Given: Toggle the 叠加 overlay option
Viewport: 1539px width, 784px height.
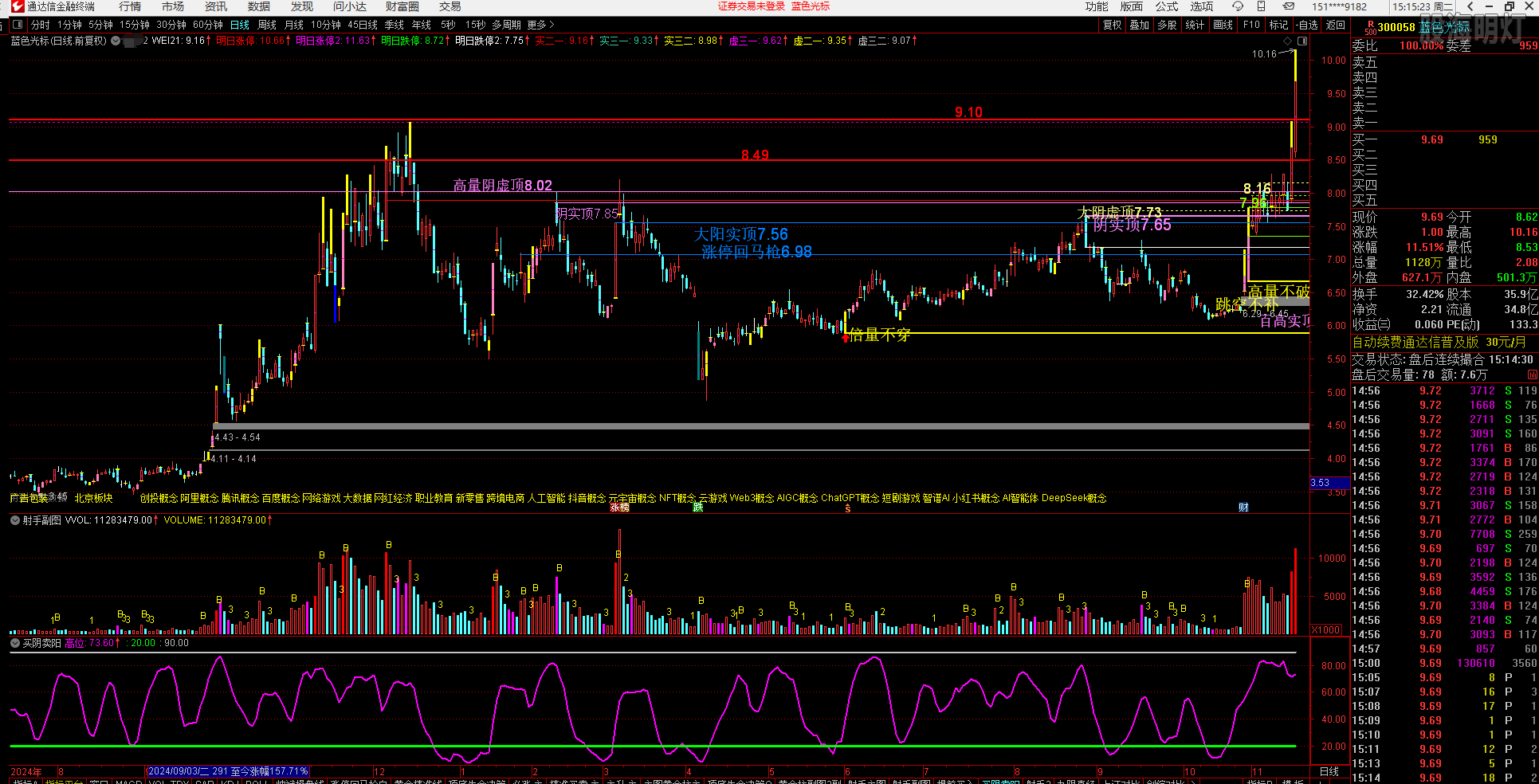Looking at the screenshot, I should [x=1140, y=25].
